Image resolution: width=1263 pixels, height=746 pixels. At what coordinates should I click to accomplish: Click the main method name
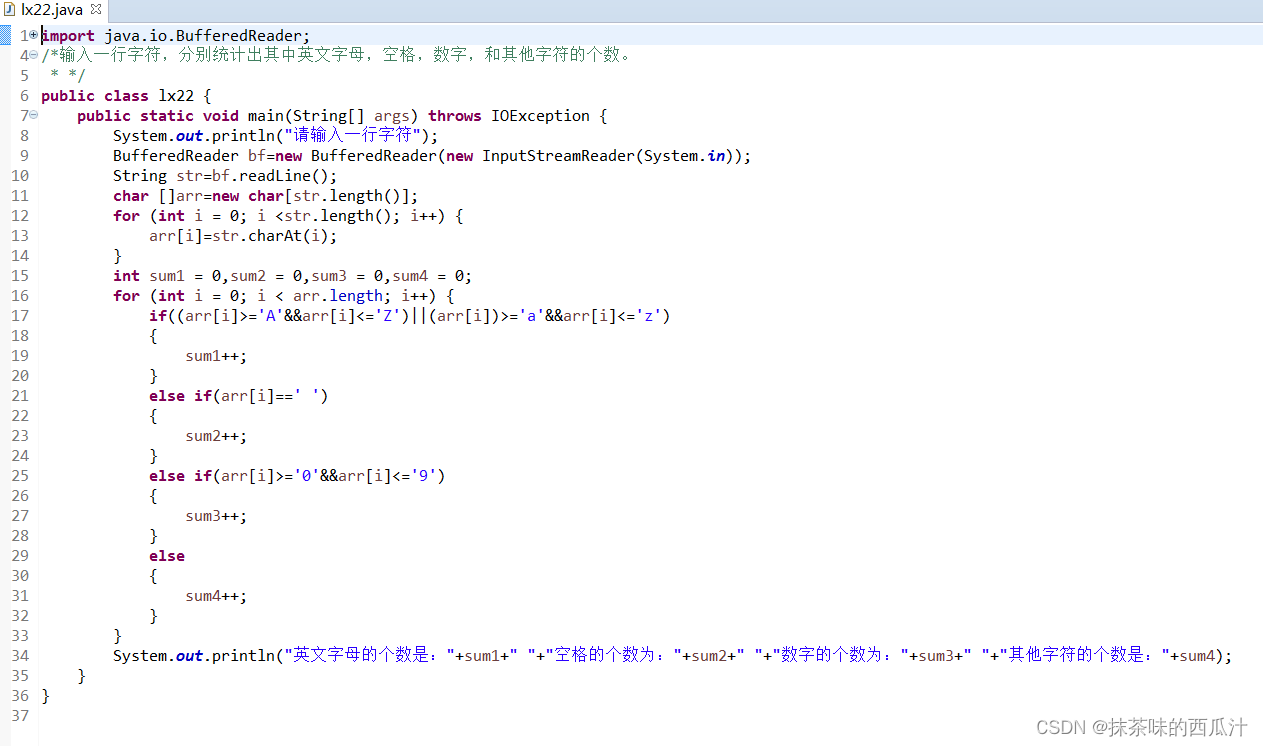click(x=266, y=116)
